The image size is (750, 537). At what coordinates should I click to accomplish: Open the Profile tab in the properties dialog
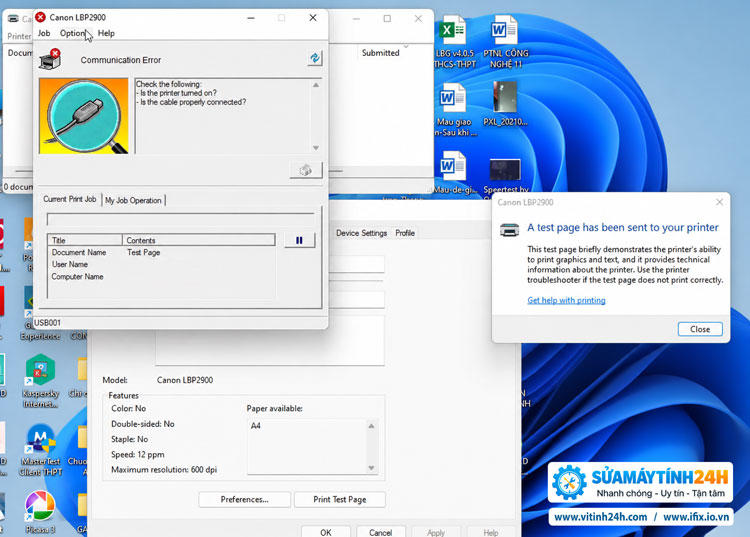(405, 233)
